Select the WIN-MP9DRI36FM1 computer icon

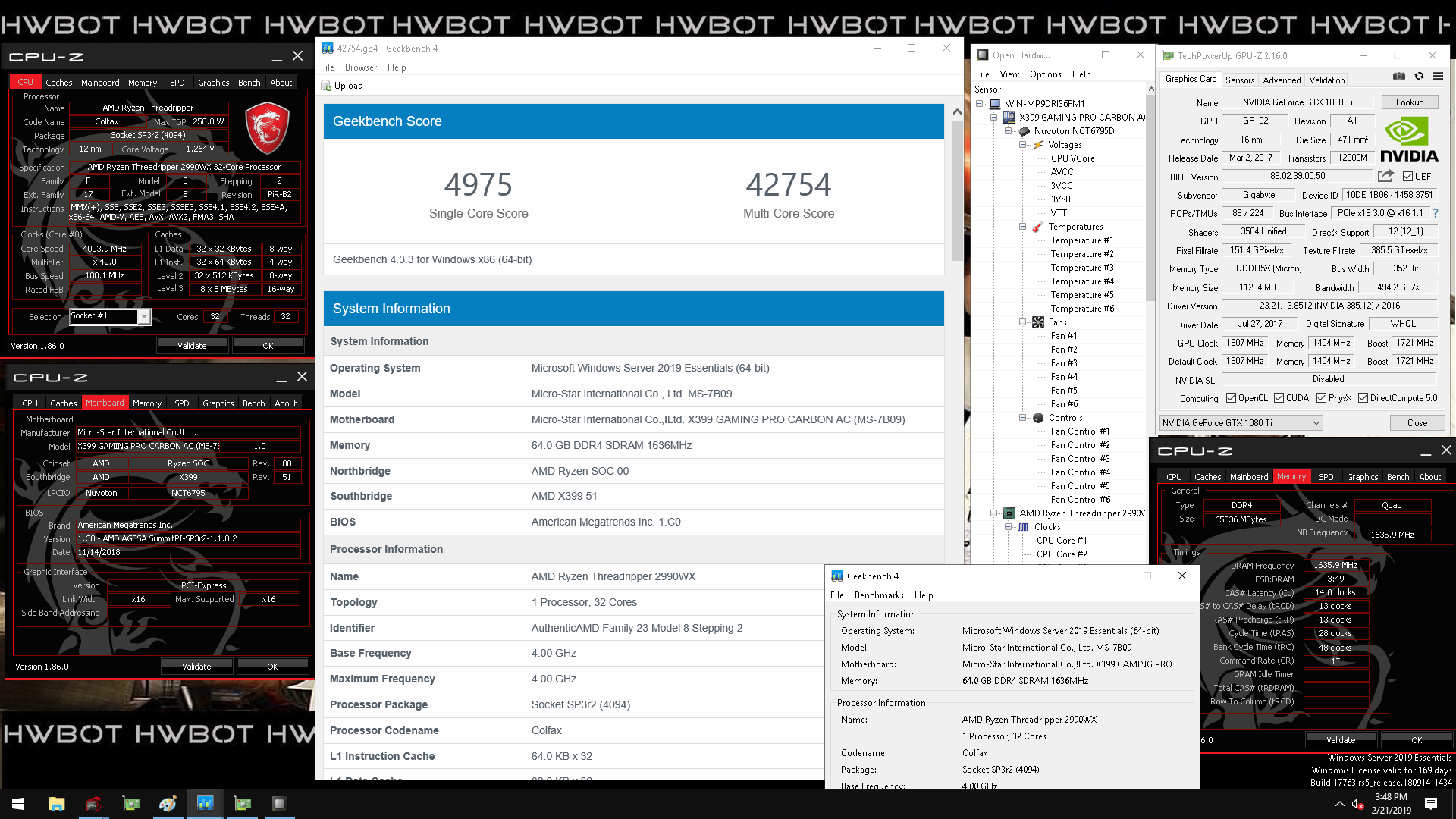[995, 104]
